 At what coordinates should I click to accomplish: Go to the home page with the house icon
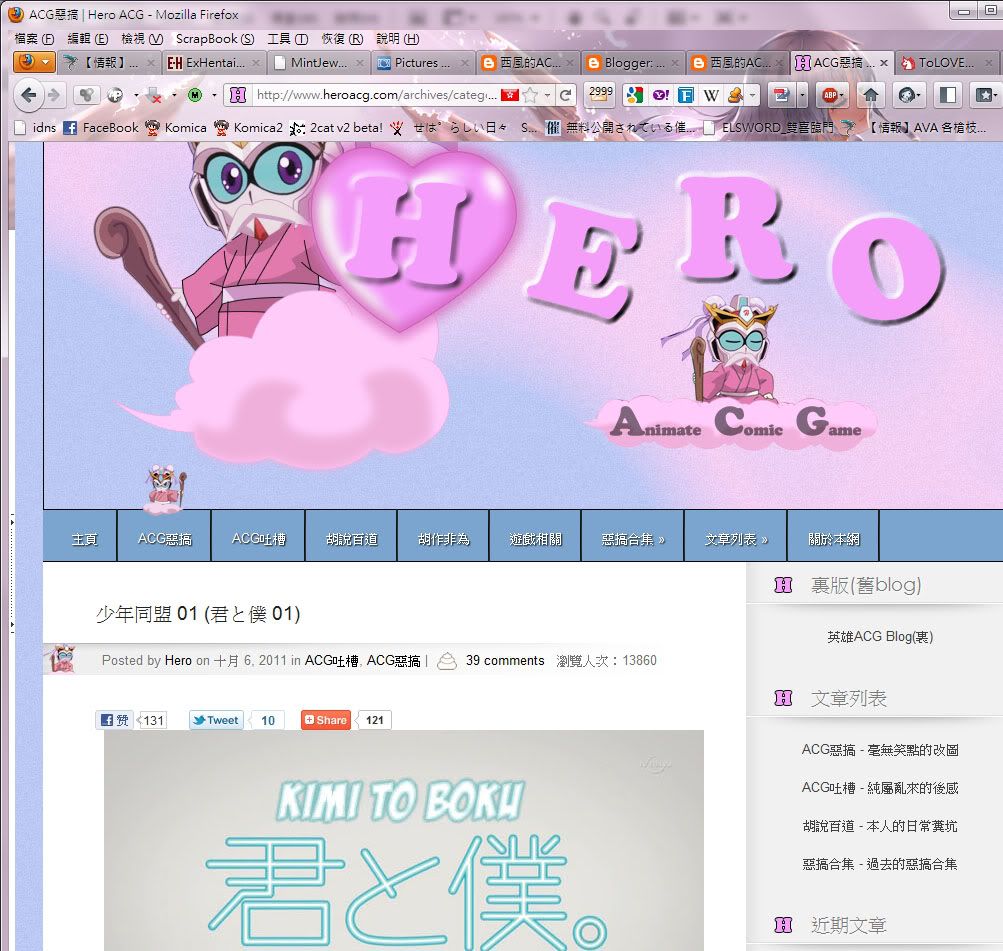point(871,95)
